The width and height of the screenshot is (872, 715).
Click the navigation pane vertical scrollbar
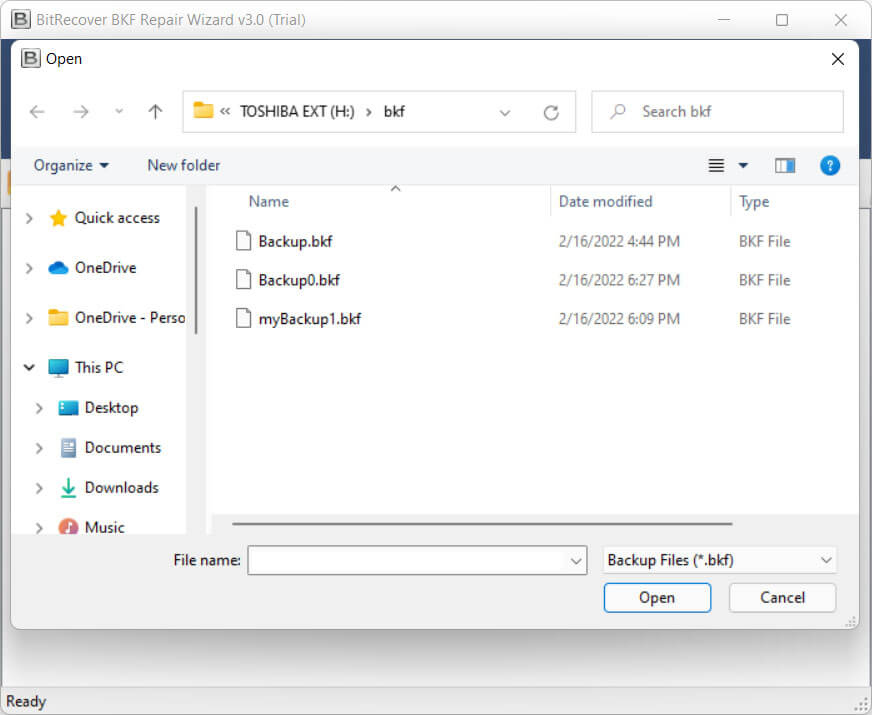coord(196,270)
